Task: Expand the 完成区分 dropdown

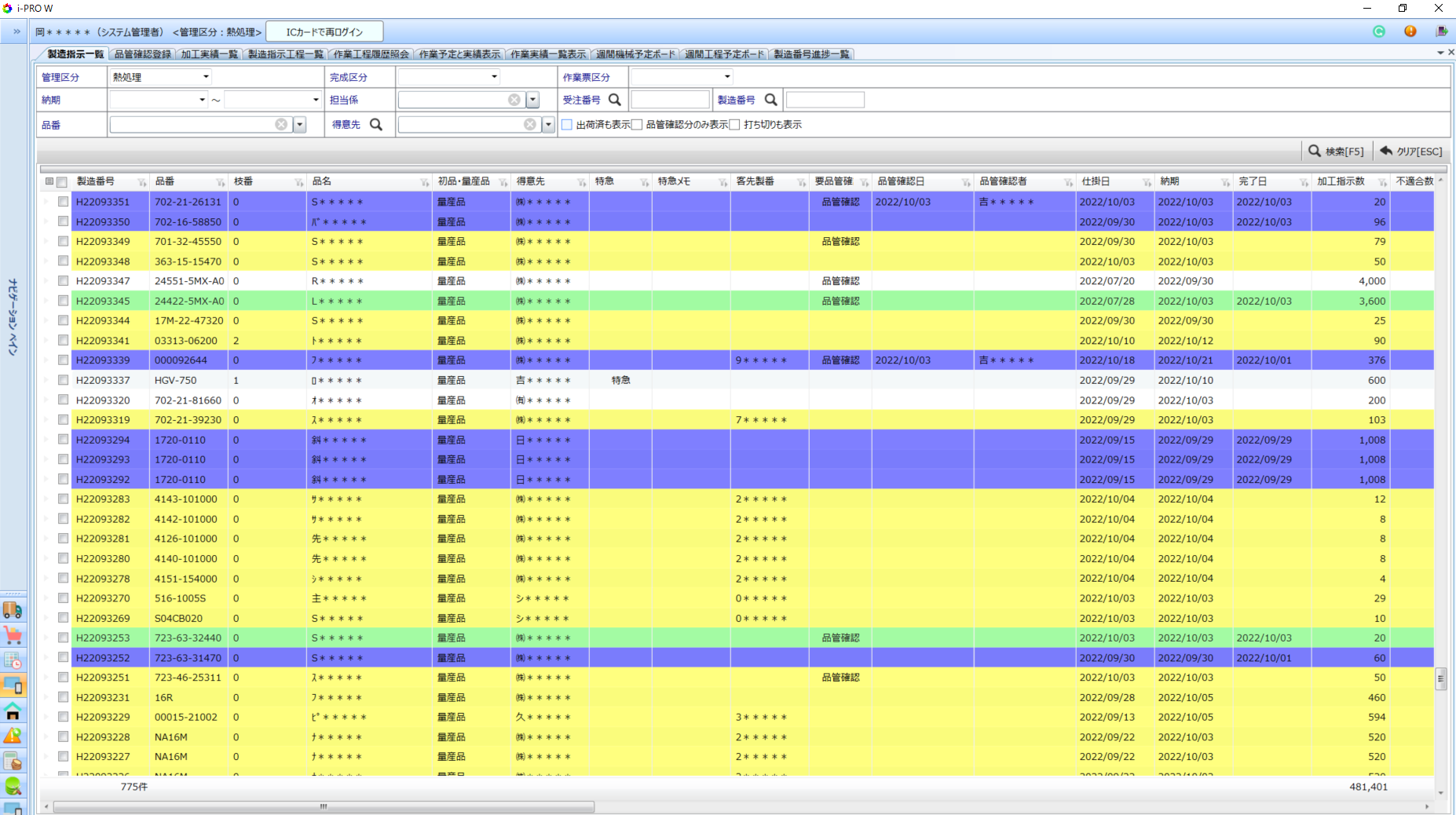Action: [448, 77]
